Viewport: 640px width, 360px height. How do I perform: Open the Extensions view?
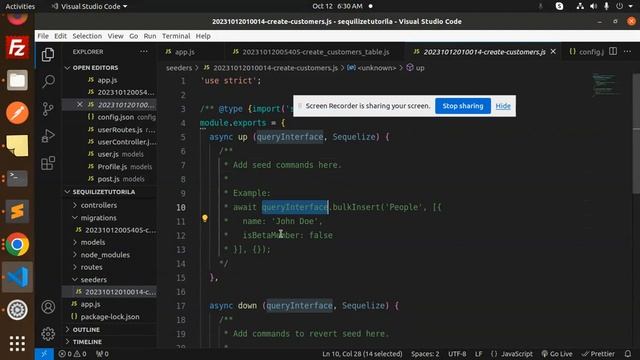(48, 163)
